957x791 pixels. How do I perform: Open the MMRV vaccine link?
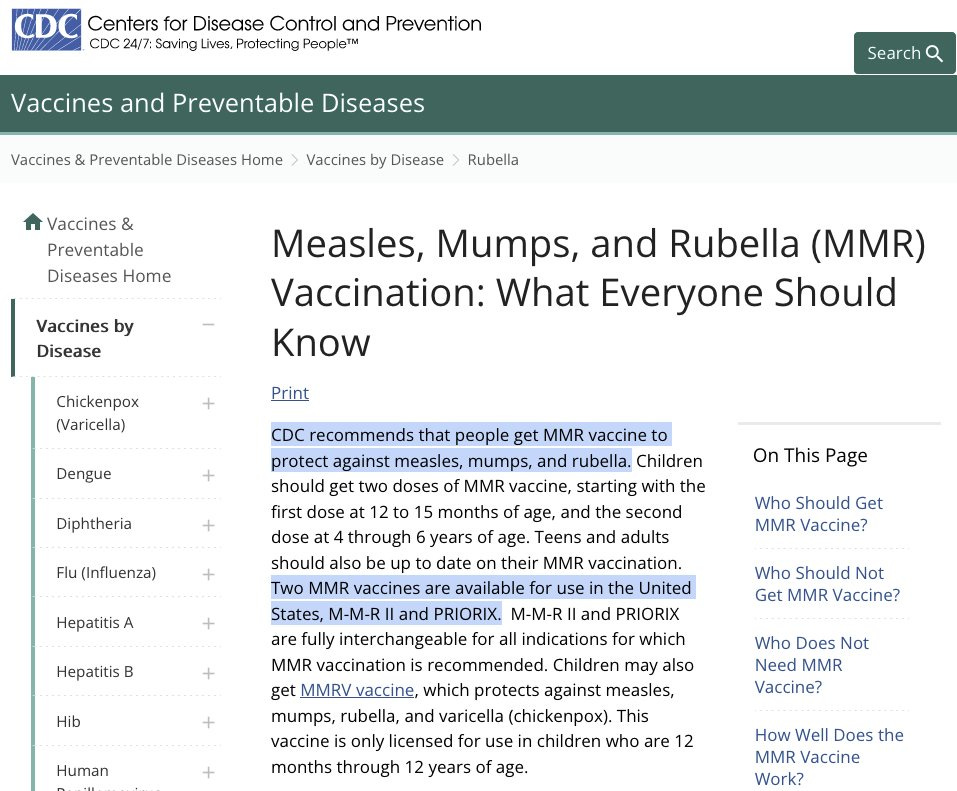[357, 690]
